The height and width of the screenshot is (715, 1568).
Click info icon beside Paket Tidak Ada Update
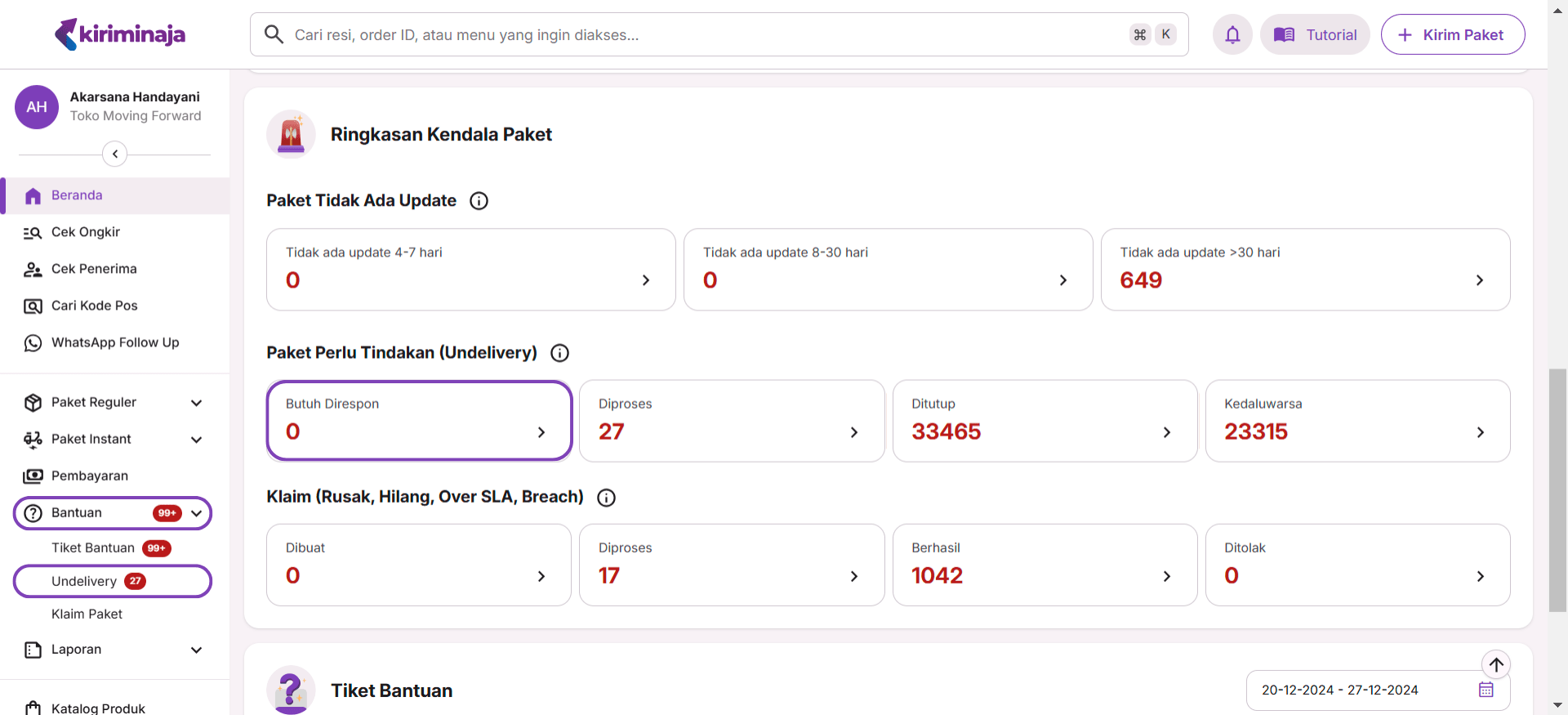click(x=479, y=201)
